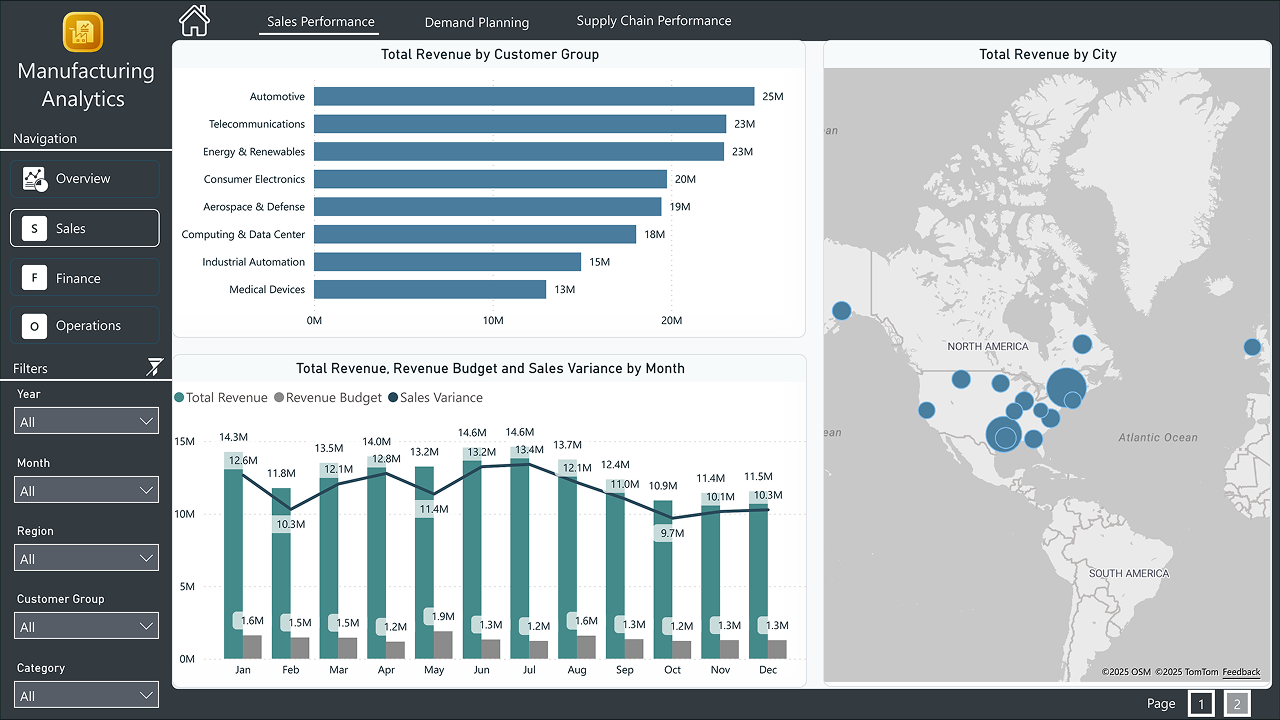Click the Manufacturing Analytics logo
This screenshot has height=720, width=1280.
point(84,33)
